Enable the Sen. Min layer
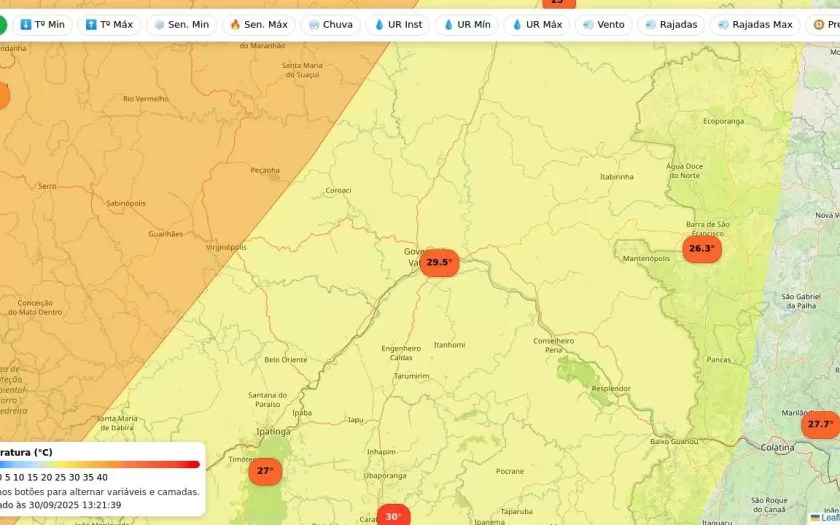Screen dimensions: 840x525 [x=181, y=25]
